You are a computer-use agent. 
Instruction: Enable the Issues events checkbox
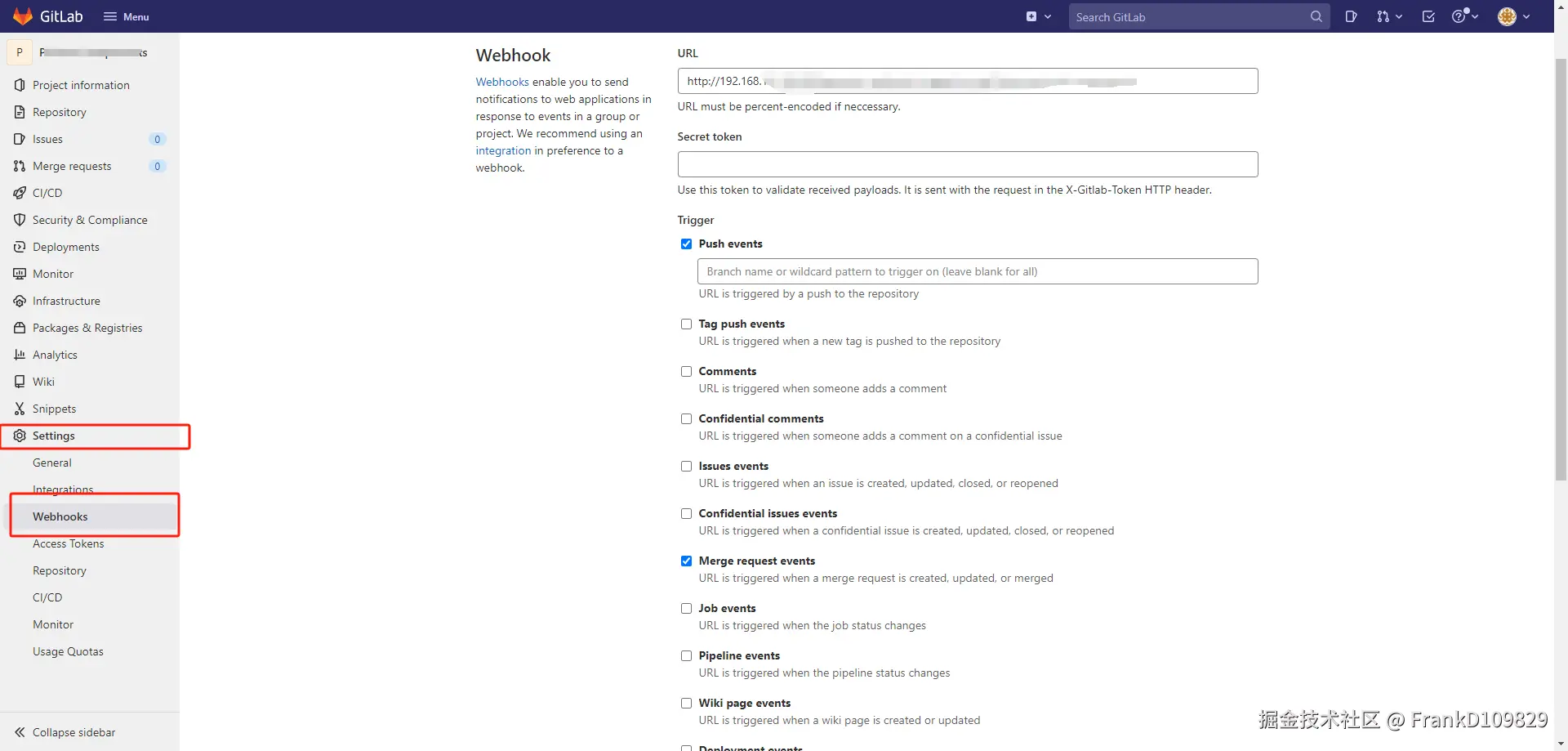pos(686,466)
